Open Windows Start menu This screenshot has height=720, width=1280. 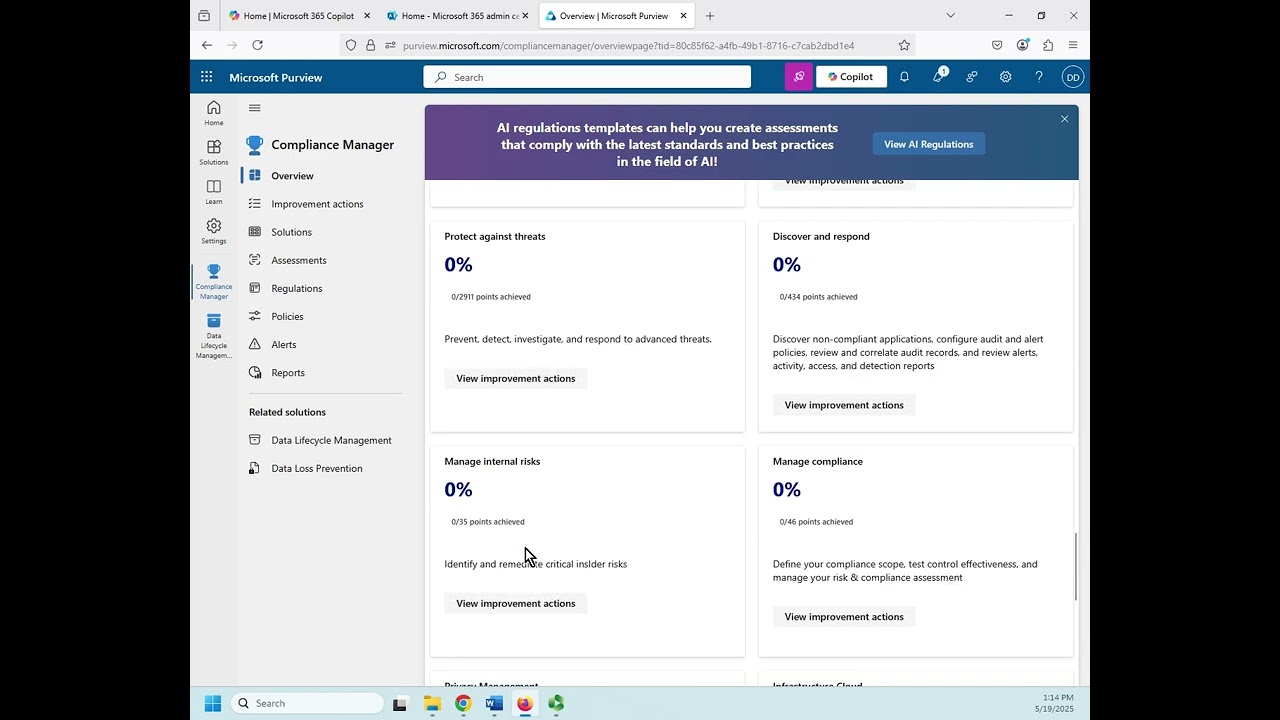pos(213,703)
